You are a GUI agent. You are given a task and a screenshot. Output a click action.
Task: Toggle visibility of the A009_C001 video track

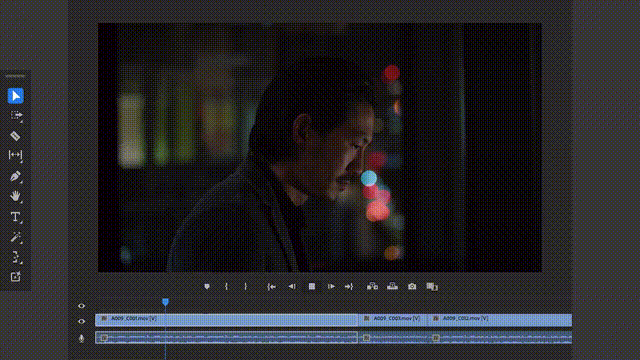(81, 321)
